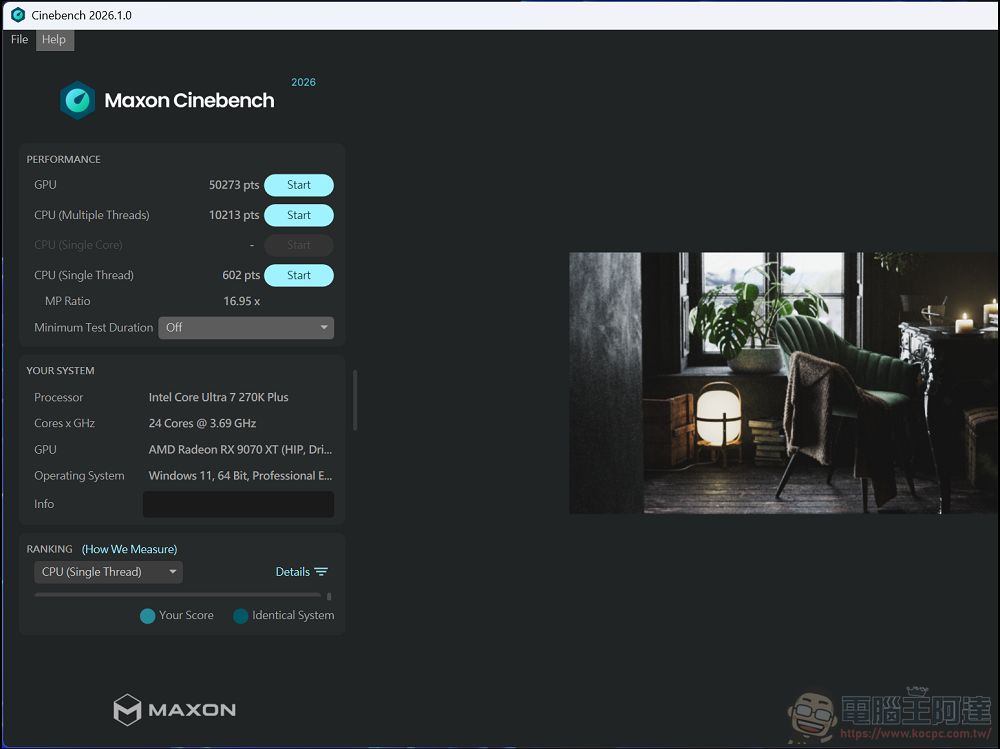Click the hexagonal Maxon Cinebench logo
The height and width of the screenshot is (749, 1000).
pyautogui.click(x=77, y=100)
